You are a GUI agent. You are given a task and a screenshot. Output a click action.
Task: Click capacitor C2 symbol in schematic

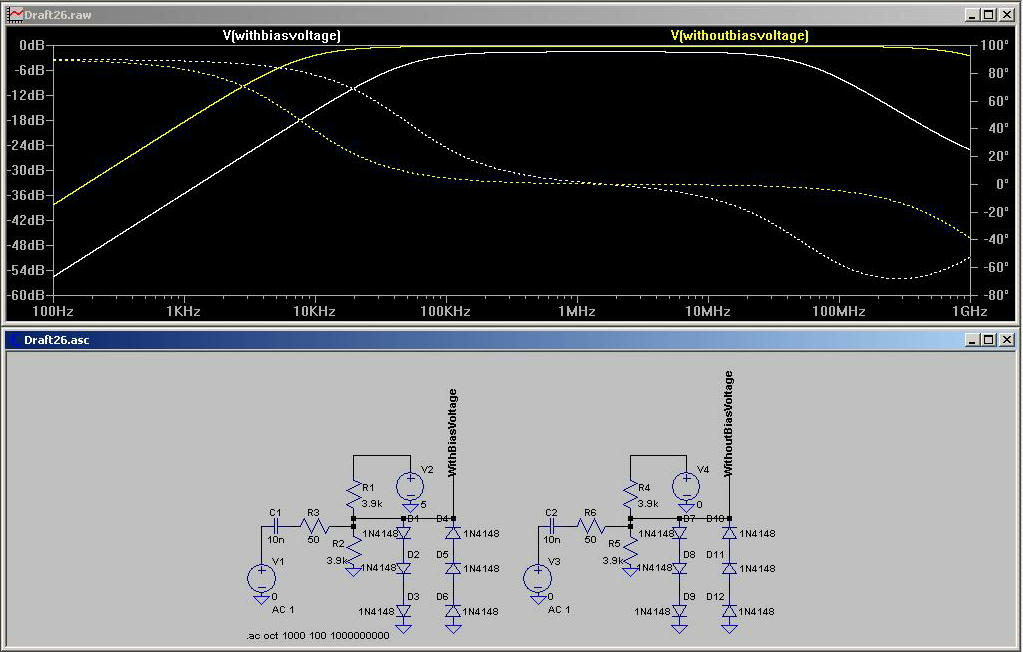[553, 525]
